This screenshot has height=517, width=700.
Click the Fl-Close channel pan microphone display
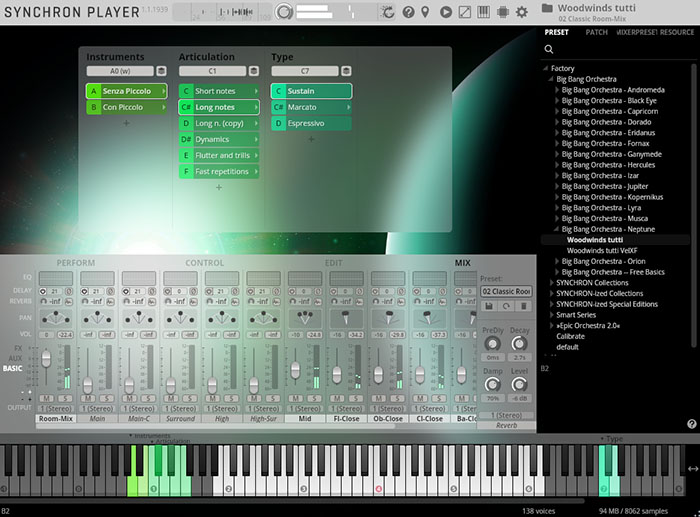346,318
